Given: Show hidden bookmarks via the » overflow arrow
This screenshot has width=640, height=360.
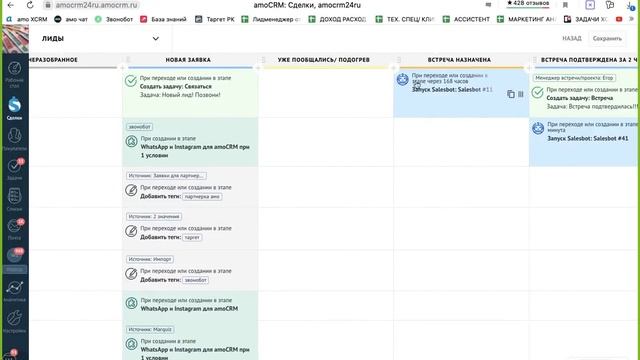Looking at the screenshot, I should point(632,19).
